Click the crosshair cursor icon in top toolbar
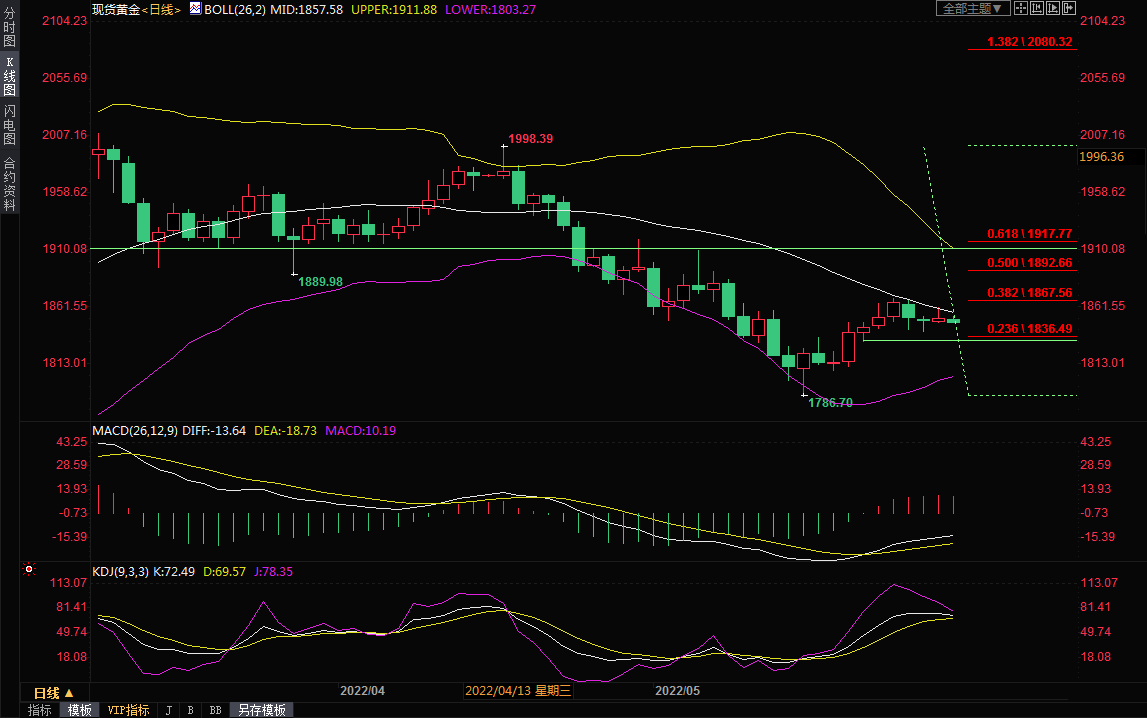This screenshot has width=1147, height=718. [x=1021, y=8]
